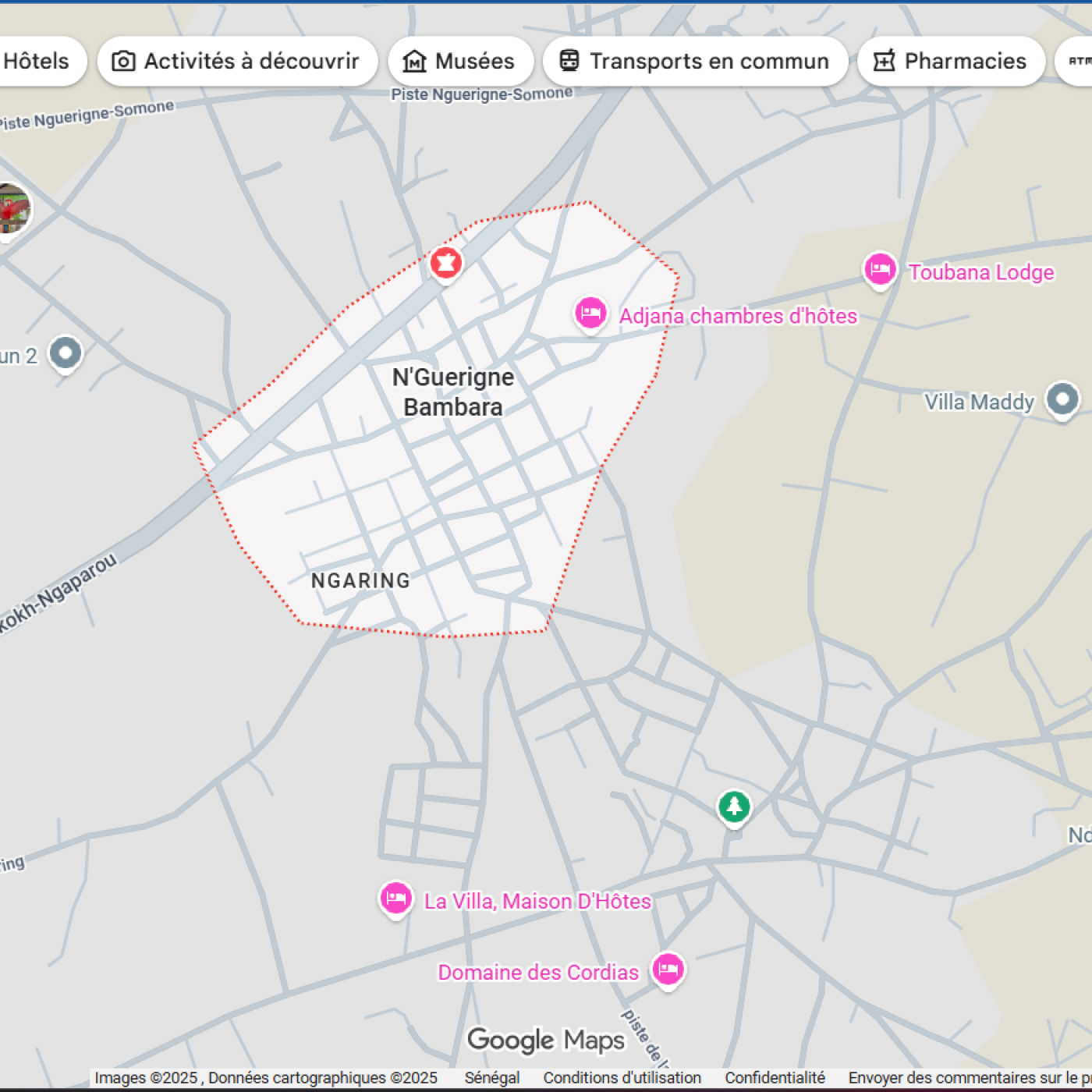The height and width of the screenshot is (1092, 1092).
Task: Select the Domaine des Cordias hotel pin
Action: pyautogui.click(x=668, y=970)
